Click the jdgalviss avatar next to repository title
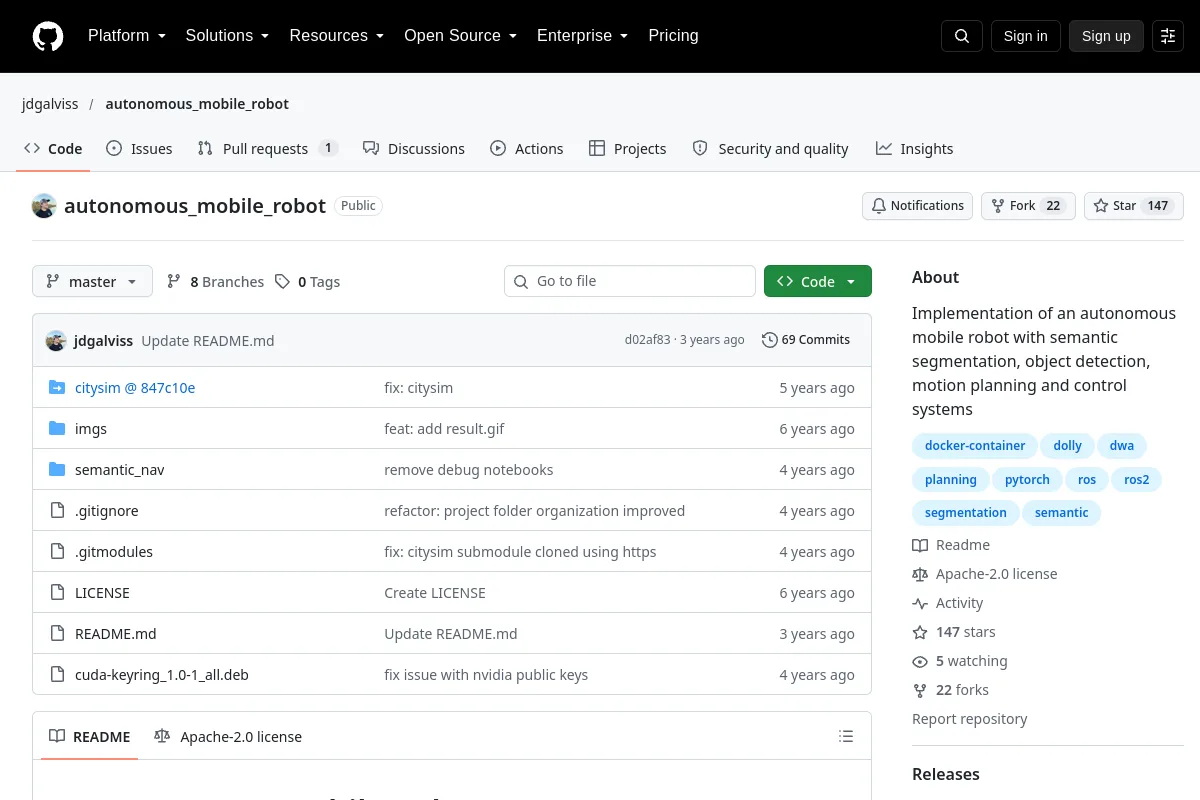The image size is (1200, 800). click(44, 206)
